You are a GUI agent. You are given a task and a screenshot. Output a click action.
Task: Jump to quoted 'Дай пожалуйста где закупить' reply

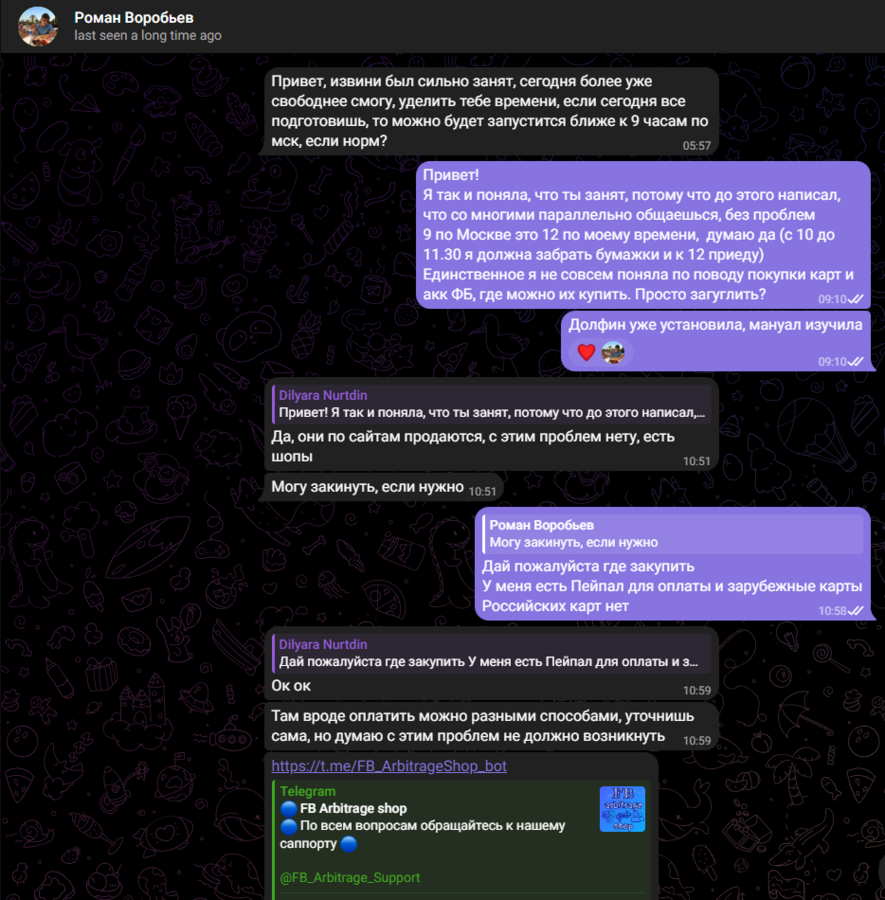491,653
